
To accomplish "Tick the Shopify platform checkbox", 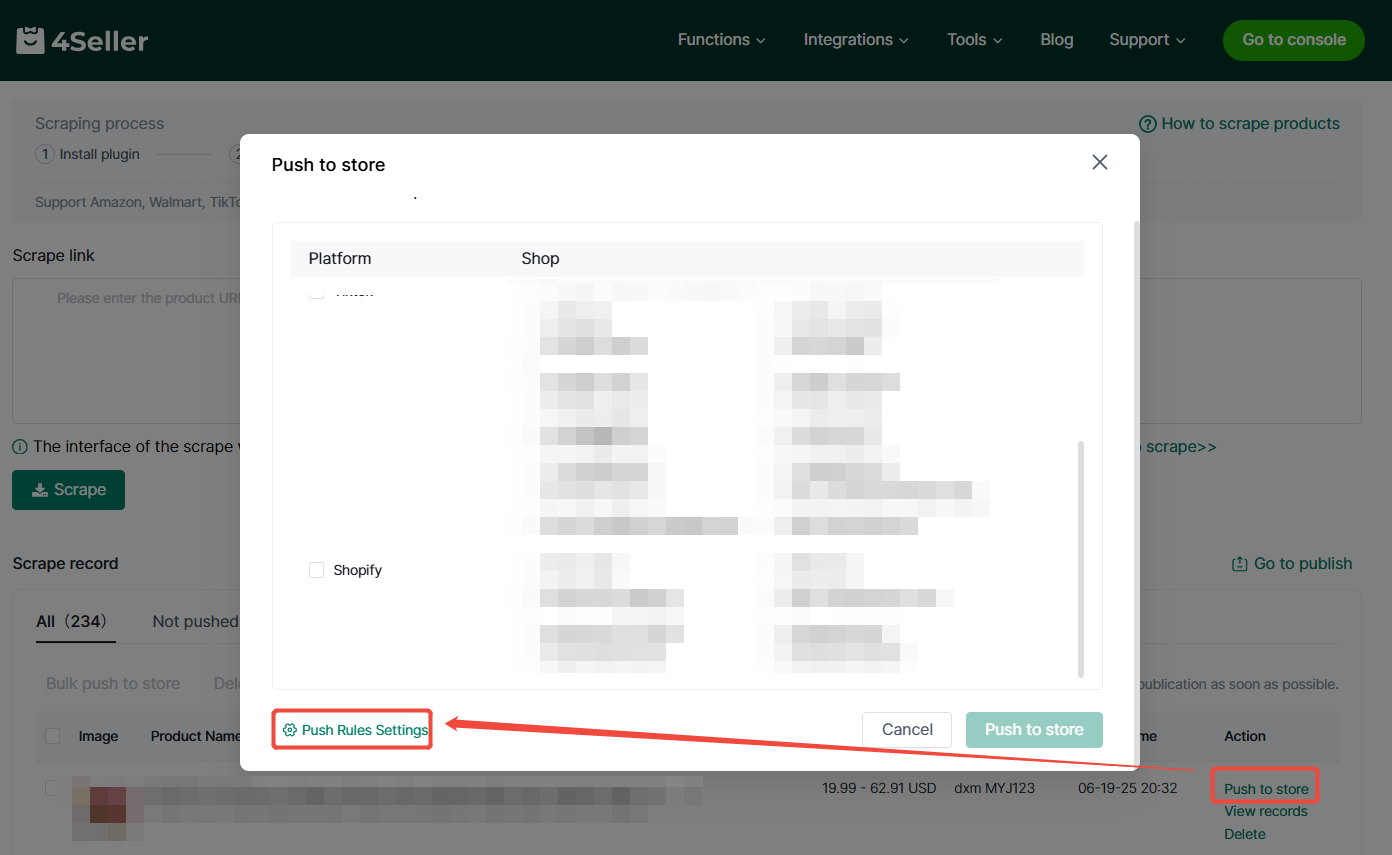I will click(316, 570).
